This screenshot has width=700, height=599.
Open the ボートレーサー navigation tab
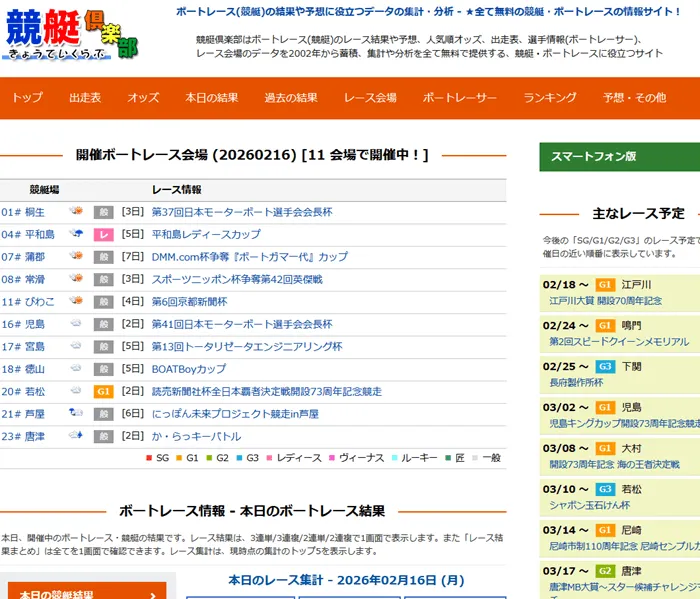pyautogui.click(x=459, y=98)
